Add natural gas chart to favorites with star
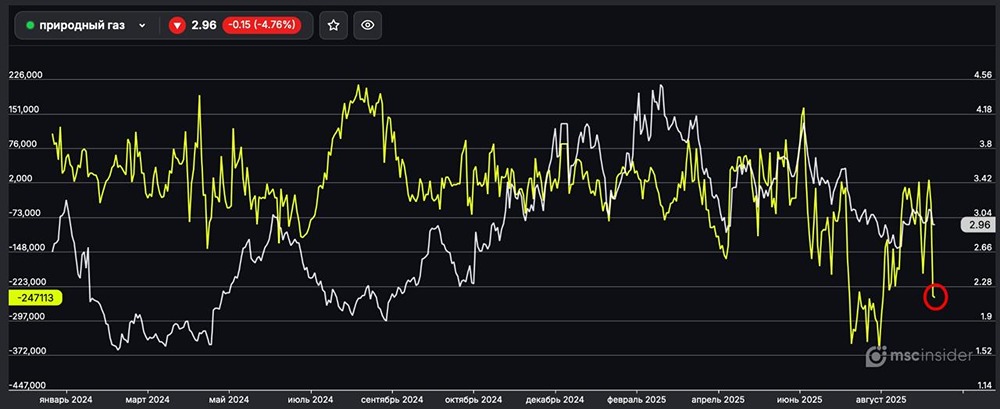The height and width of the screenshot is (409, 1000). coord(334,25)
